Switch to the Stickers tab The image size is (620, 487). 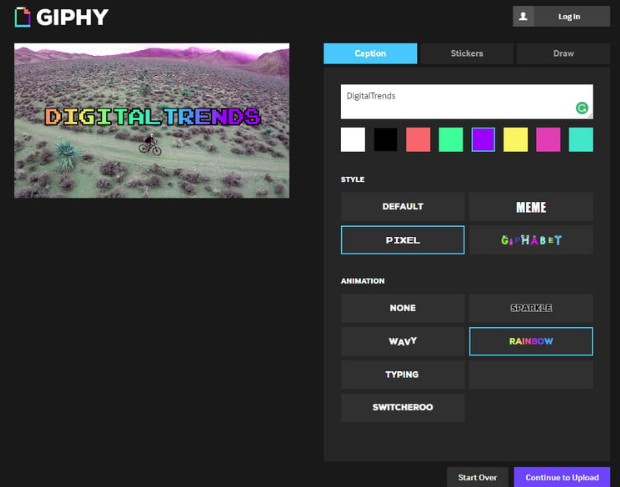tap(467, 53)
